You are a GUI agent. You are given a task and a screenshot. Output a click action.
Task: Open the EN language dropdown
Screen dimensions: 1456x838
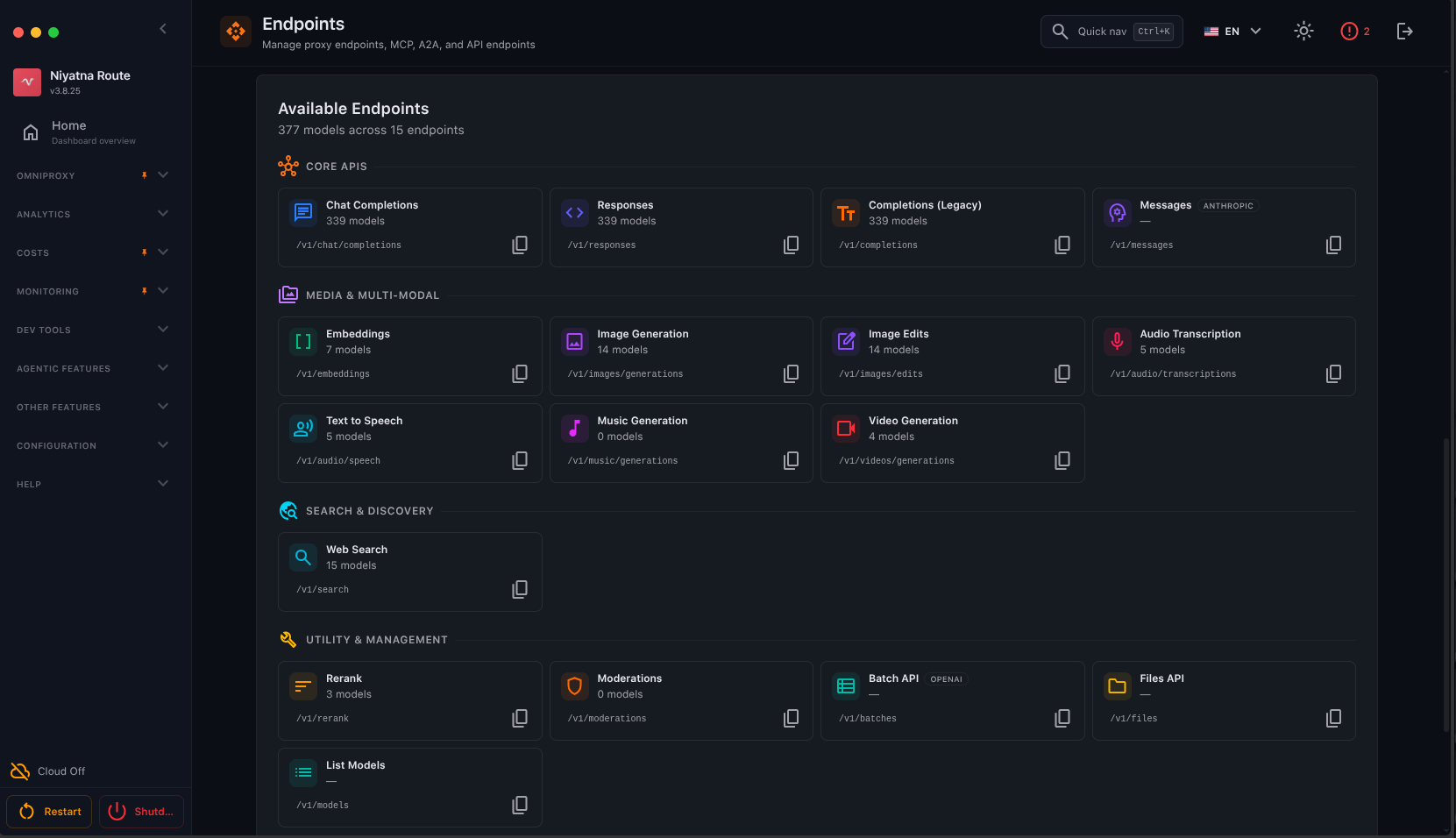(1232, 32)
